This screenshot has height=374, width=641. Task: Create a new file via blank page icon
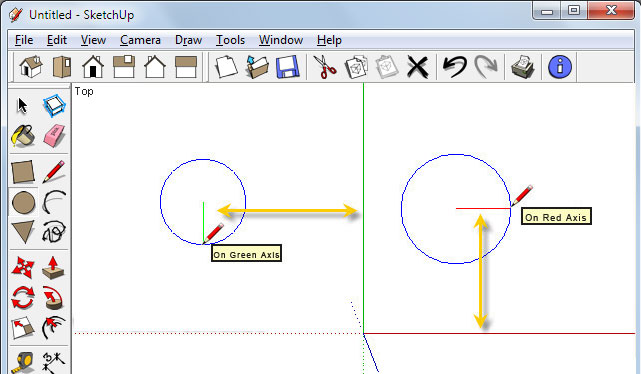(226, 67)
